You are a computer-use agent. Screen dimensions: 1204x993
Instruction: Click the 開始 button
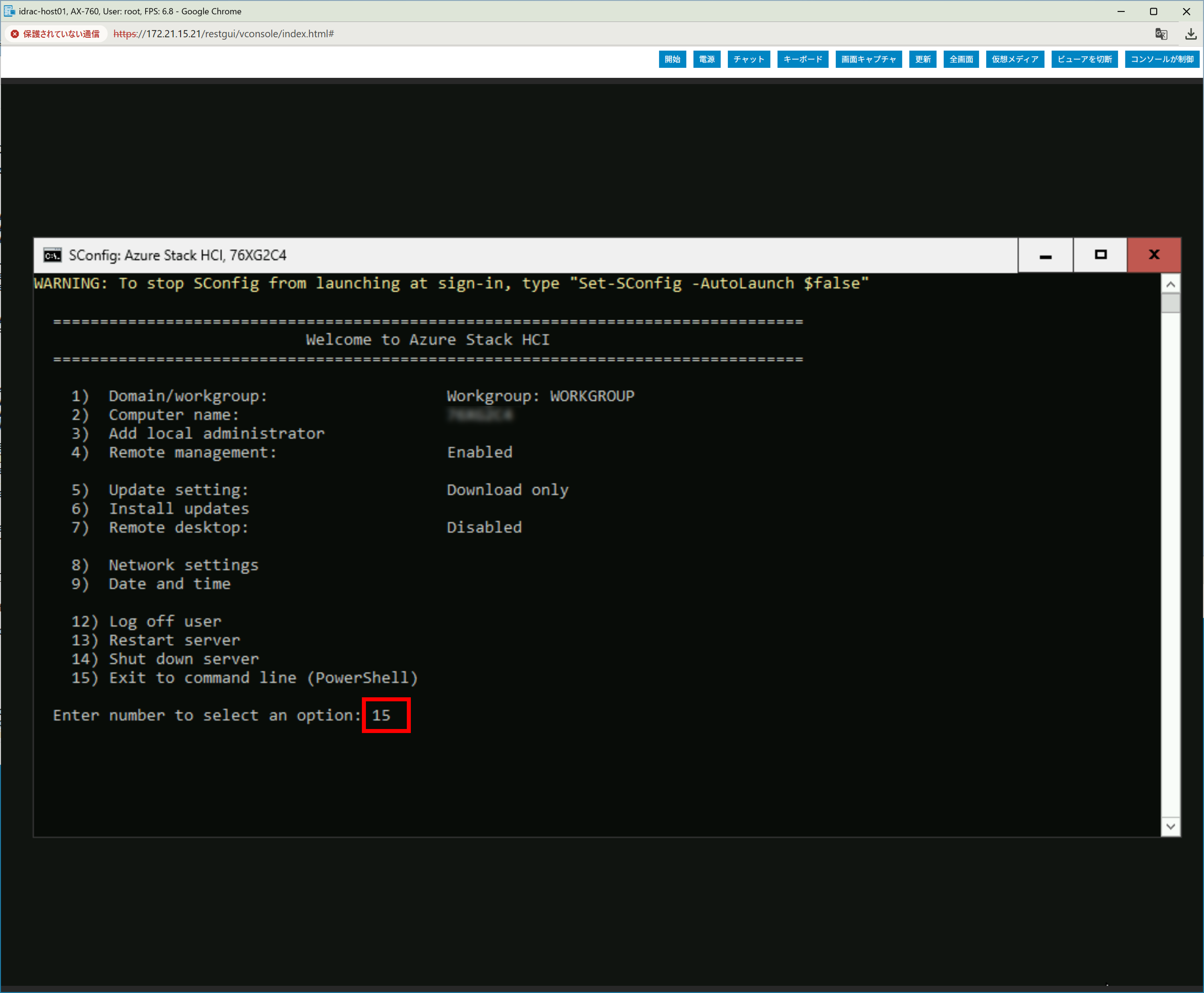click(x=672, y=59)
